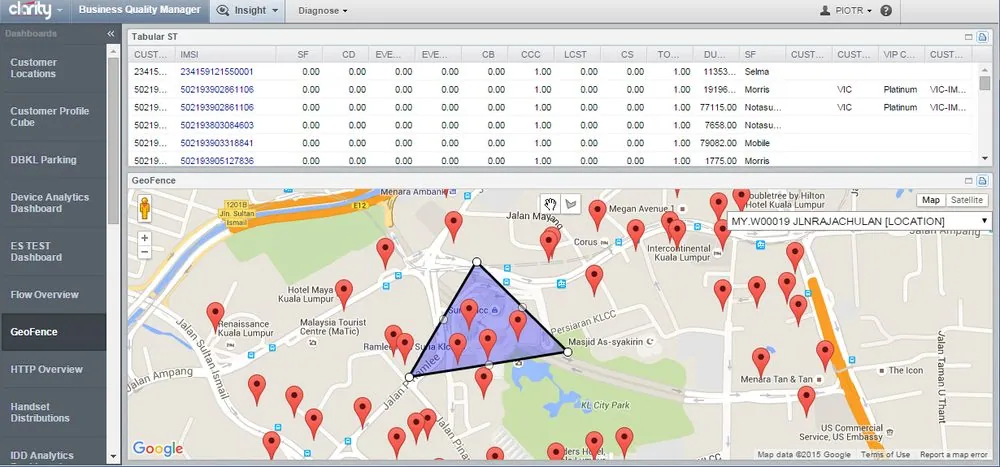
Task: Open DBKL Parking dashboard
Action: click(x=54, y=159)
